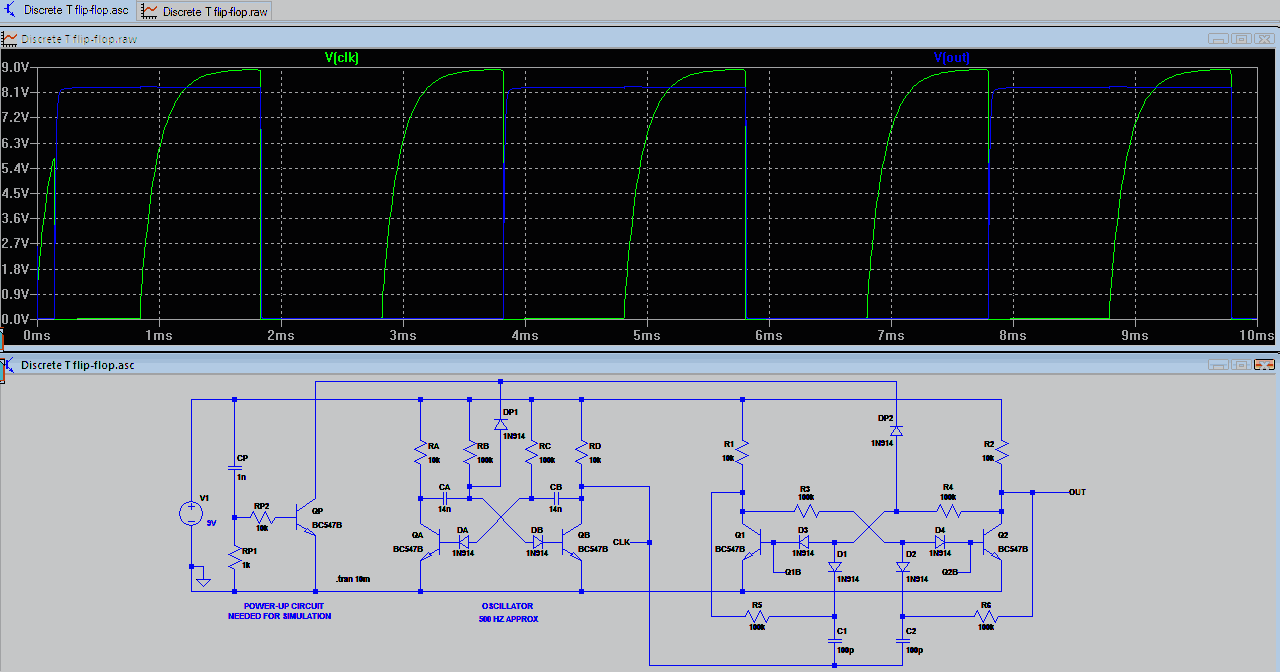
Task: Click the waveform window title bar icon
Action: (x=10, y=39)
